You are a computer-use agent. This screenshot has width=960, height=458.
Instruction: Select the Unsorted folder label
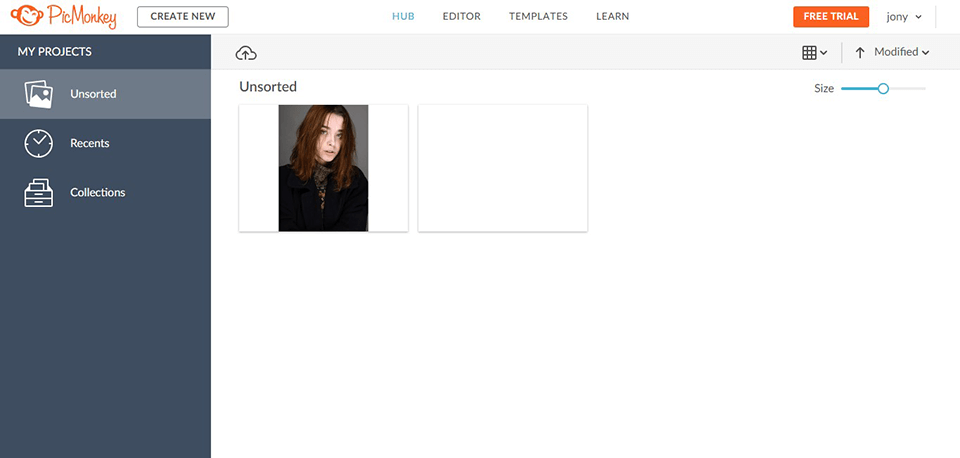click(93, 94)
